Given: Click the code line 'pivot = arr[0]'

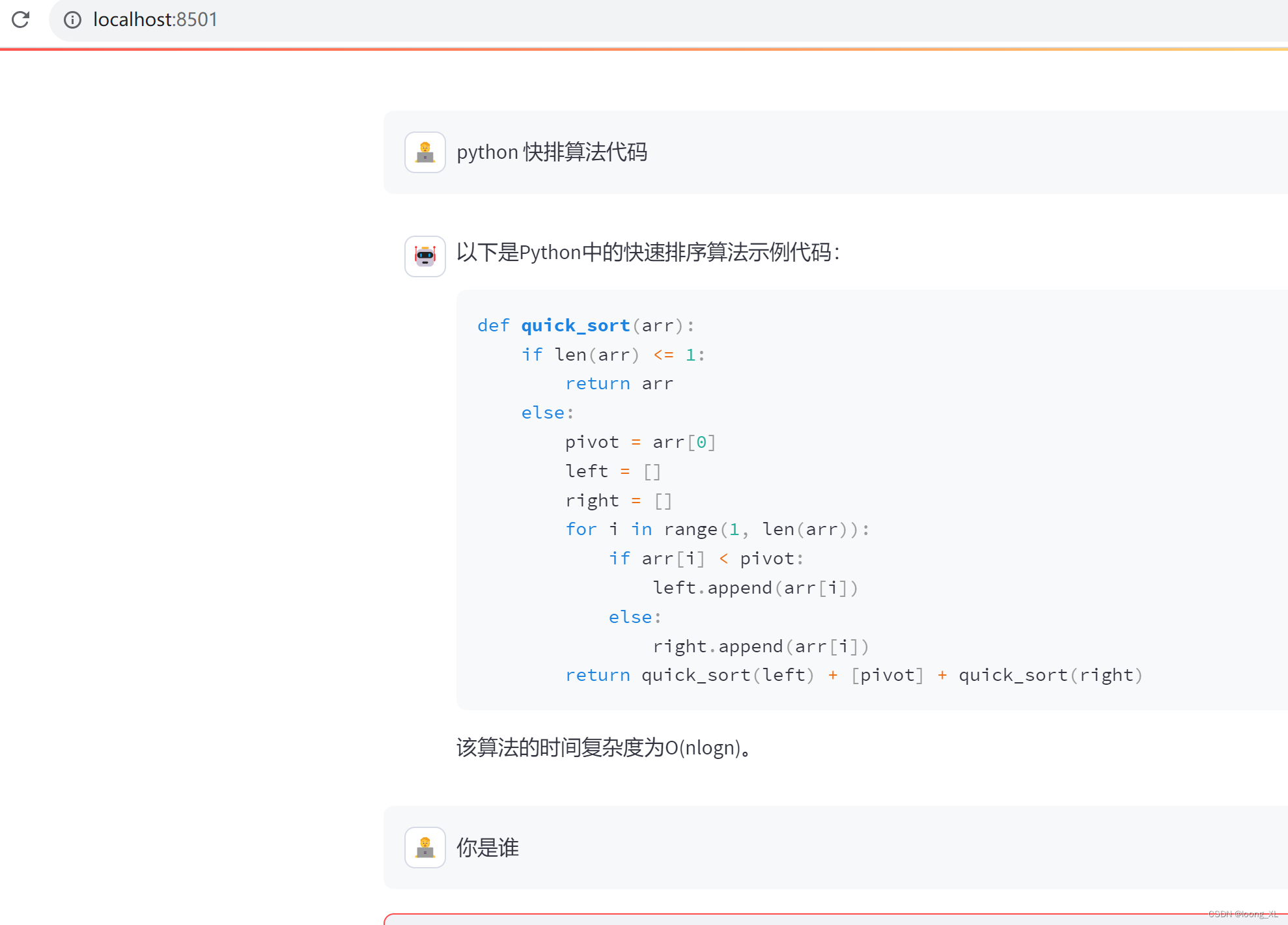Looking at the screenshot, I should pyautogui.click(x=641, y=443).
